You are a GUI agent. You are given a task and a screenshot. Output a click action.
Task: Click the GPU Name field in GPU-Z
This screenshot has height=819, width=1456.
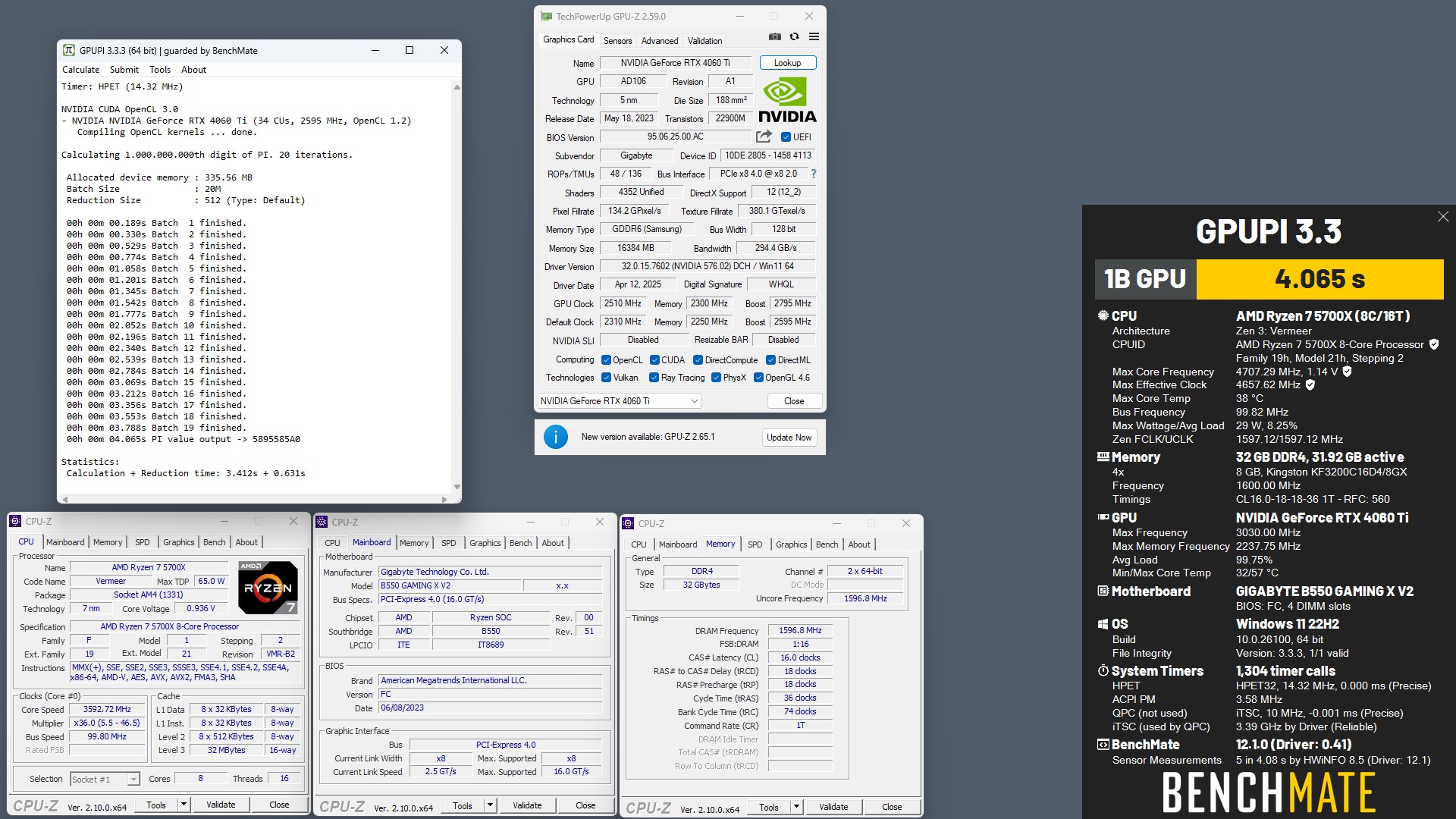coord(675,63)
